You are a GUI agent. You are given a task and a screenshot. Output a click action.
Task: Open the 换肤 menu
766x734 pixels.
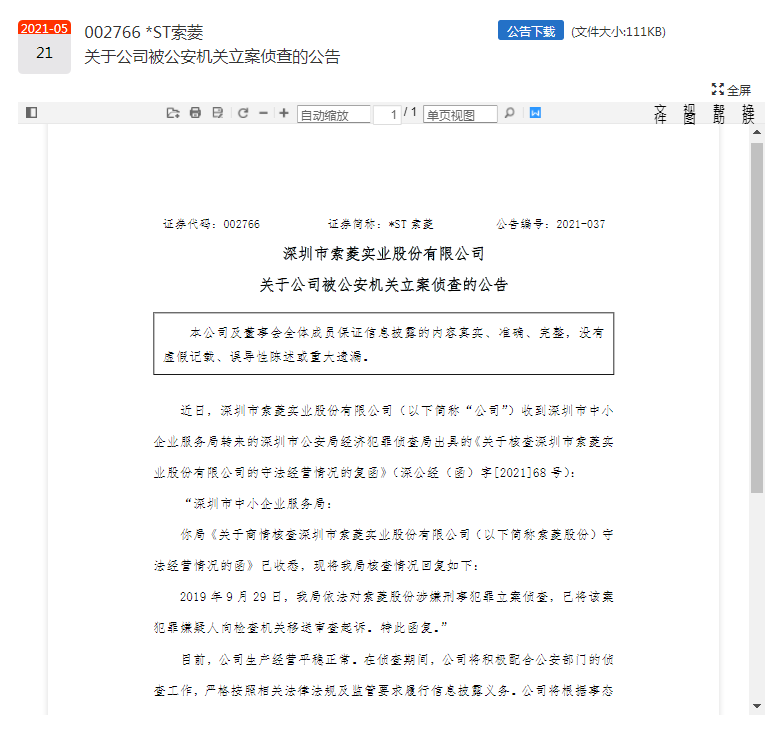tap(748, 114)
